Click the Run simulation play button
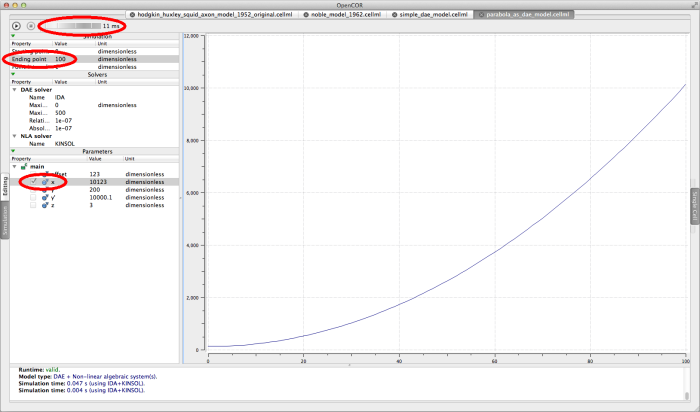 16,25
